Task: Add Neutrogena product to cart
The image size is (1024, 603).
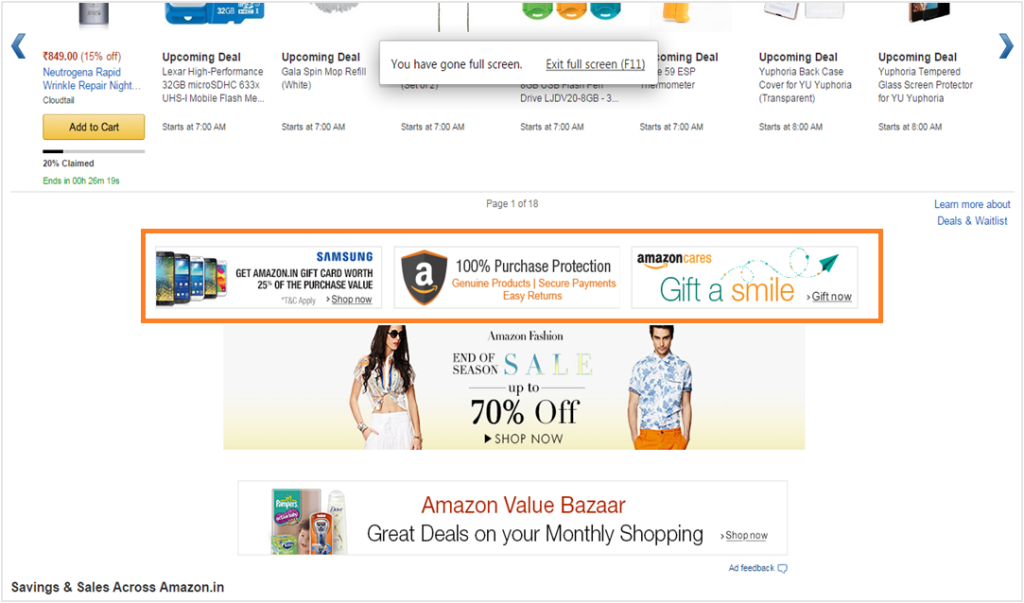Action: pos(94,127)
